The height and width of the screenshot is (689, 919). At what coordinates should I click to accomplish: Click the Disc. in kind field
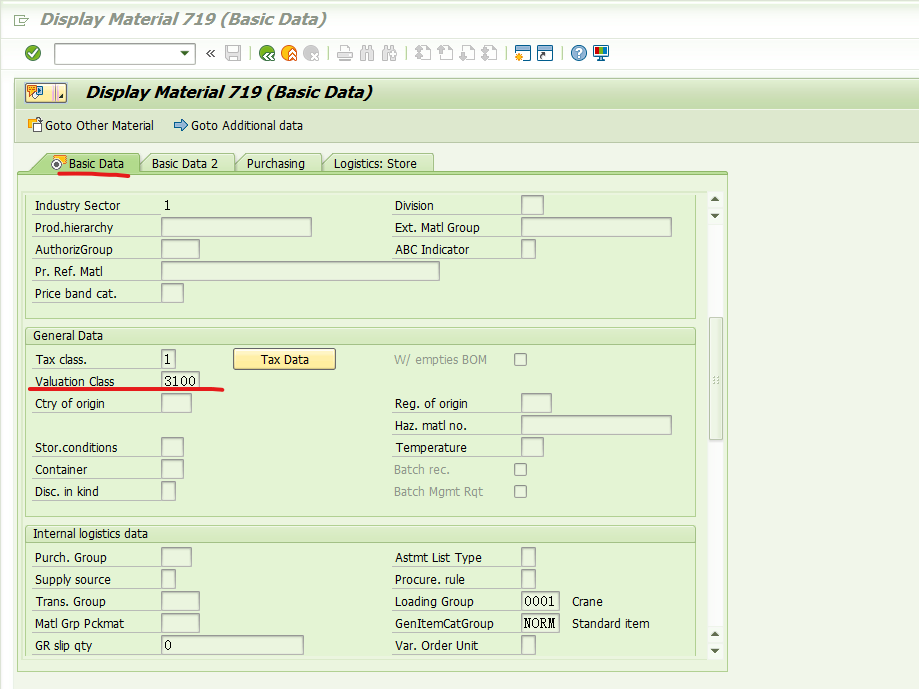[x=168, y=491]
